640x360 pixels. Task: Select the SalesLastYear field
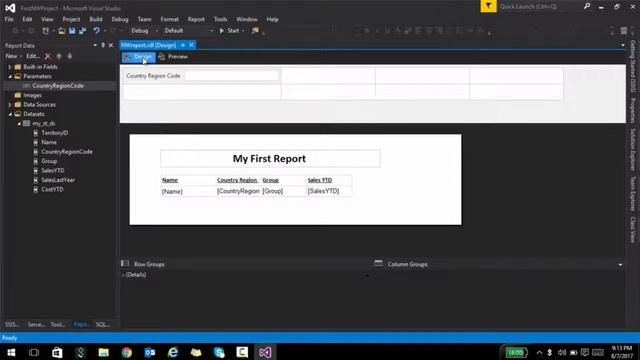pyautogui.click(x=58, y=180)
